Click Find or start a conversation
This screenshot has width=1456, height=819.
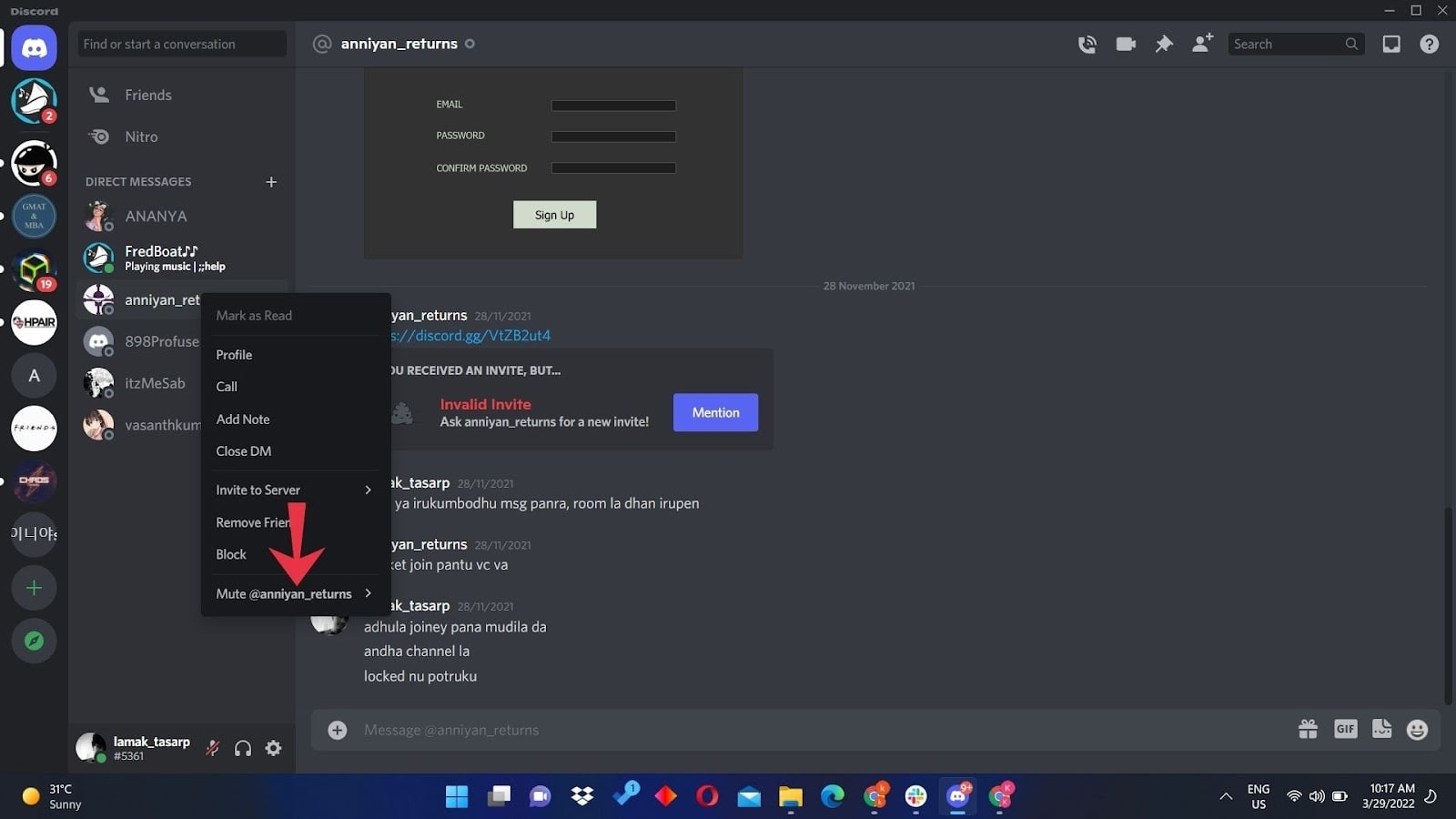coord(182,44)
